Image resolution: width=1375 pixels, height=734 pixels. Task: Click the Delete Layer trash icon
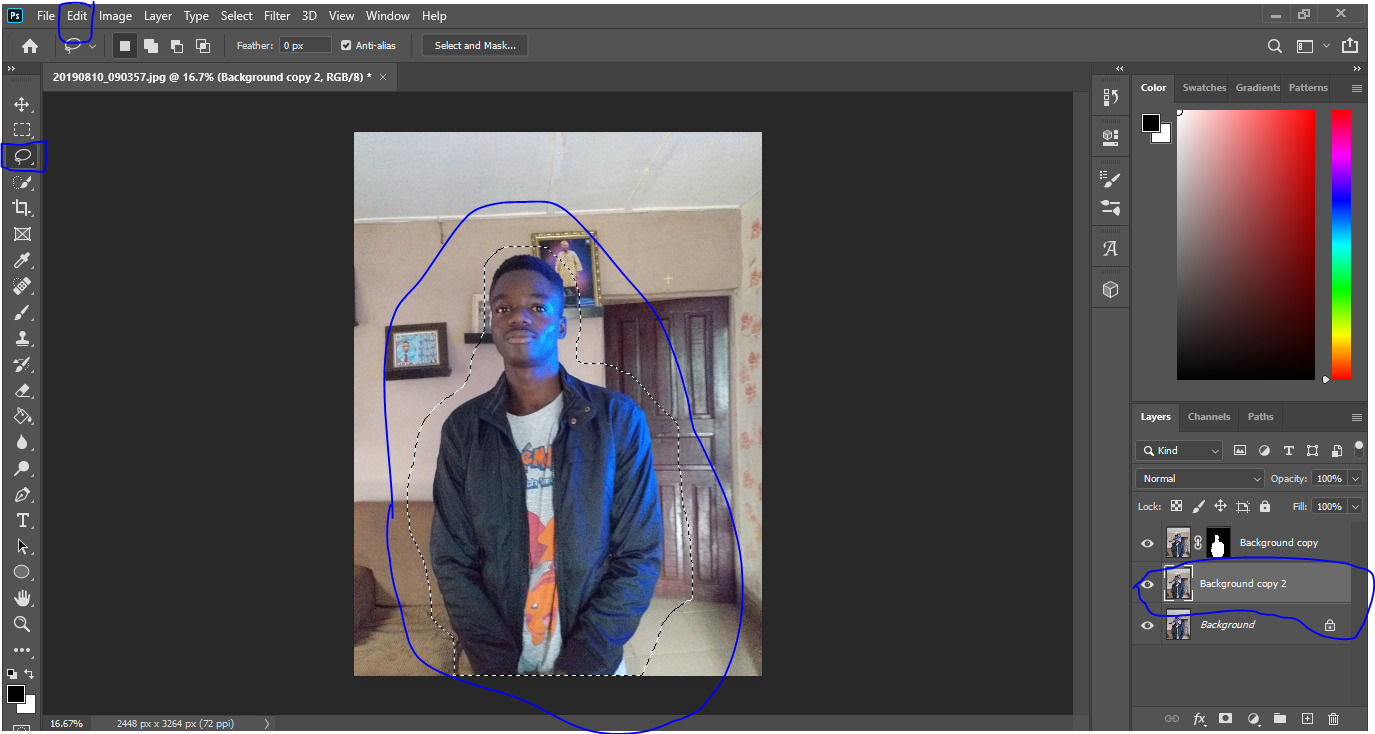click(x=1333, y=718)
